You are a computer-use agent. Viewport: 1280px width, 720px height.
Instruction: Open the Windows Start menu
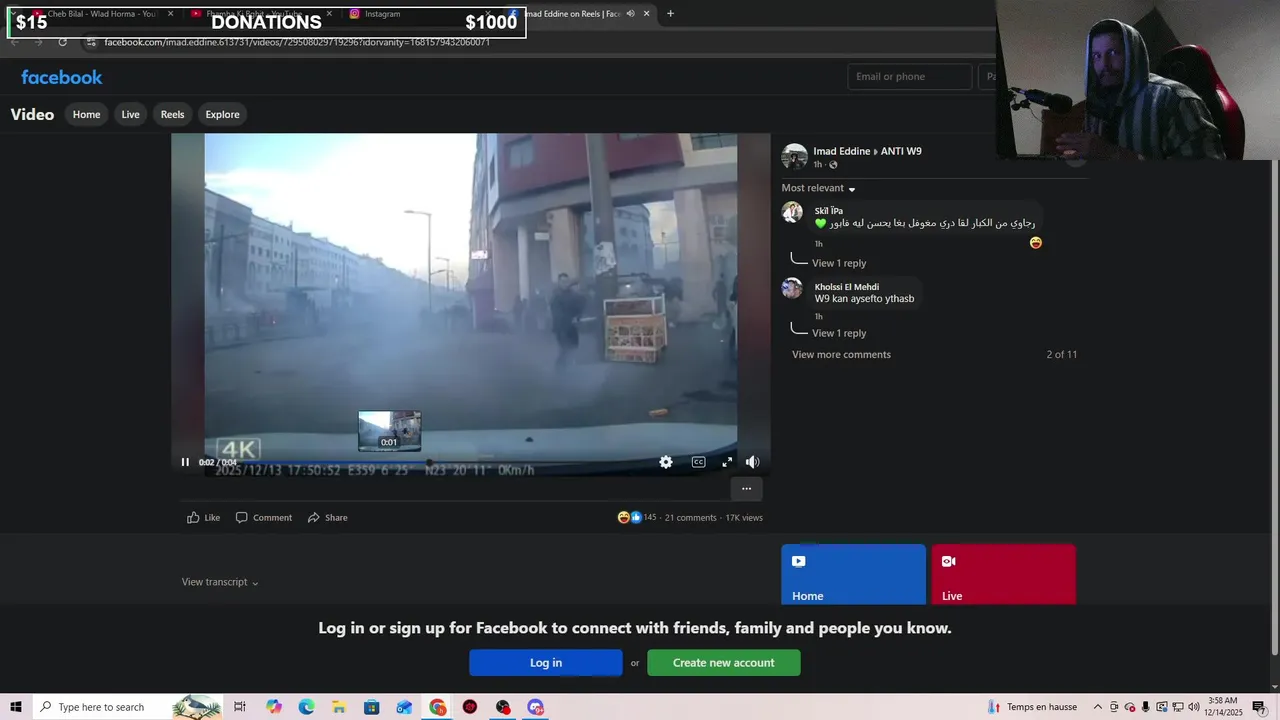coord(16,707)
